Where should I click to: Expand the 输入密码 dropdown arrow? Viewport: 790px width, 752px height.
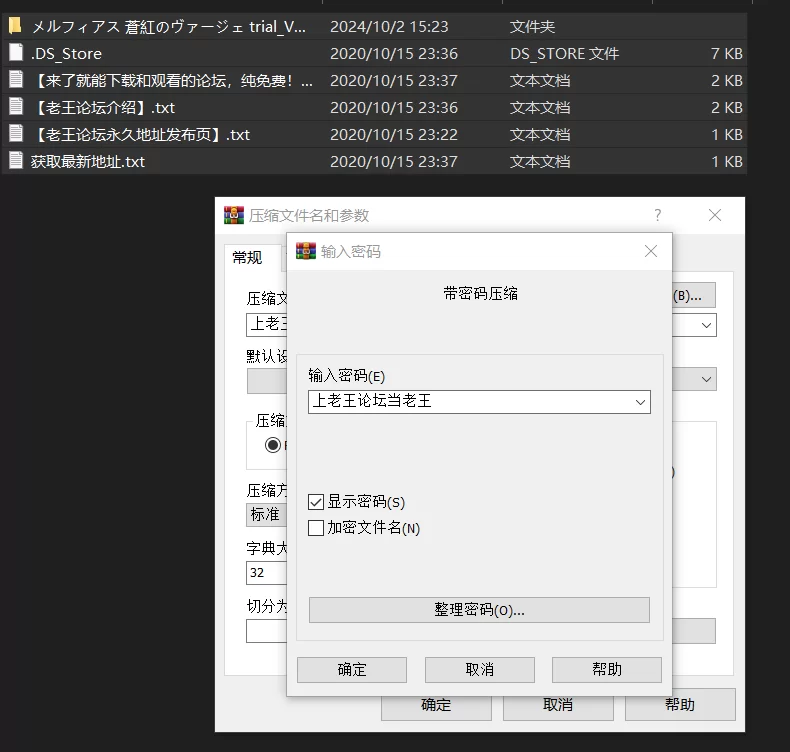[x=640, y=402]
